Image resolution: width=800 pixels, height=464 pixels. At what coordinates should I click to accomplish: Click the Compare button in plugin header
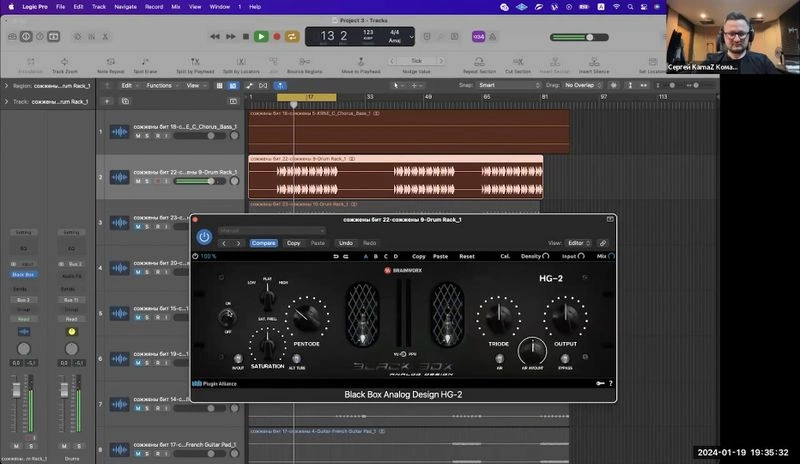coord(263,243)
